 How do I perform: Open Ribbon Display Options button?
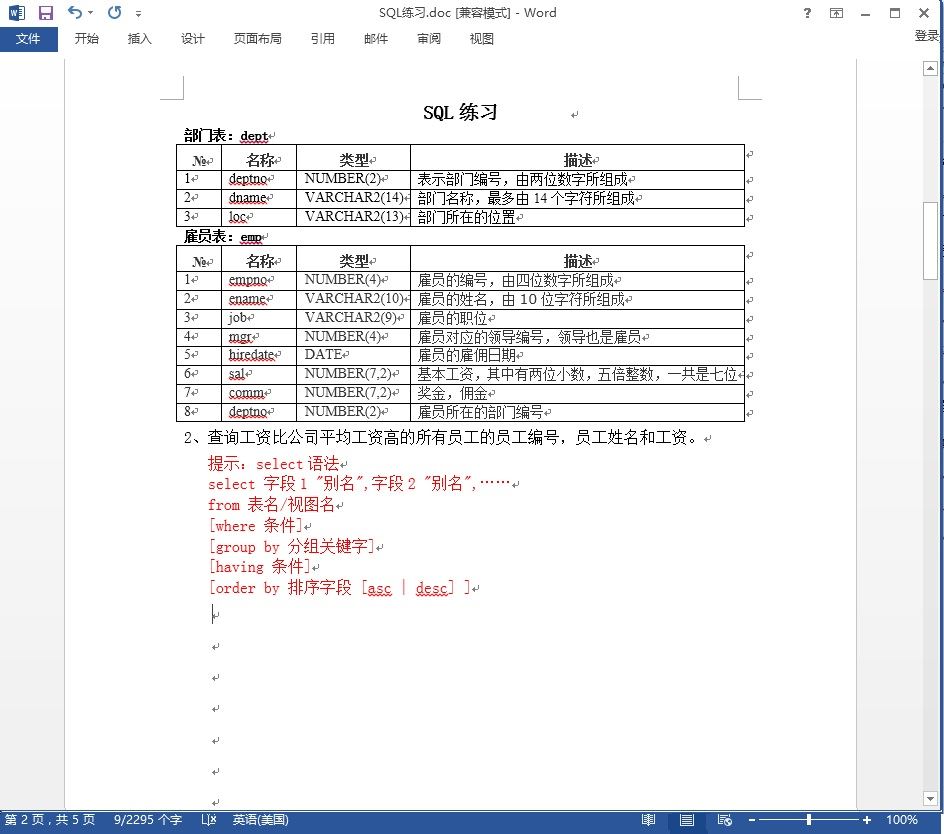tap(836, 13)
